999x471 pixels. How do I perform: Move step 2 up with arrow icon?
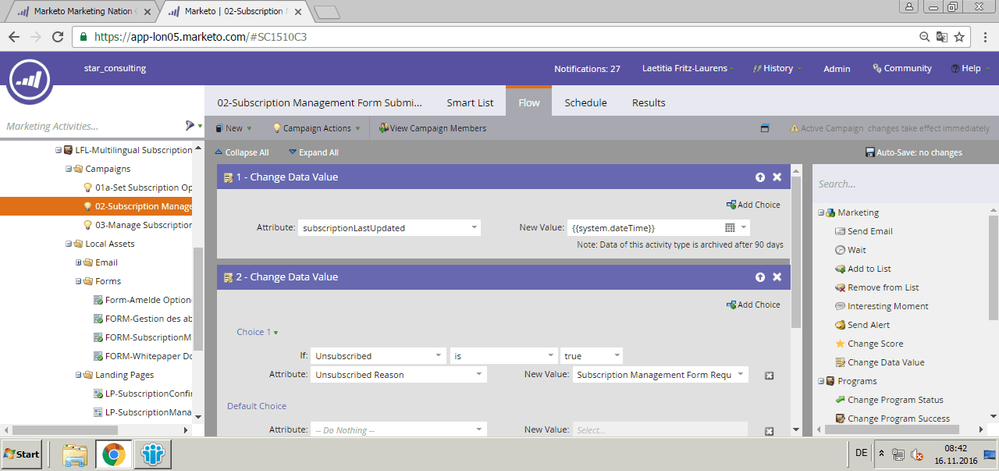point(760,276)
